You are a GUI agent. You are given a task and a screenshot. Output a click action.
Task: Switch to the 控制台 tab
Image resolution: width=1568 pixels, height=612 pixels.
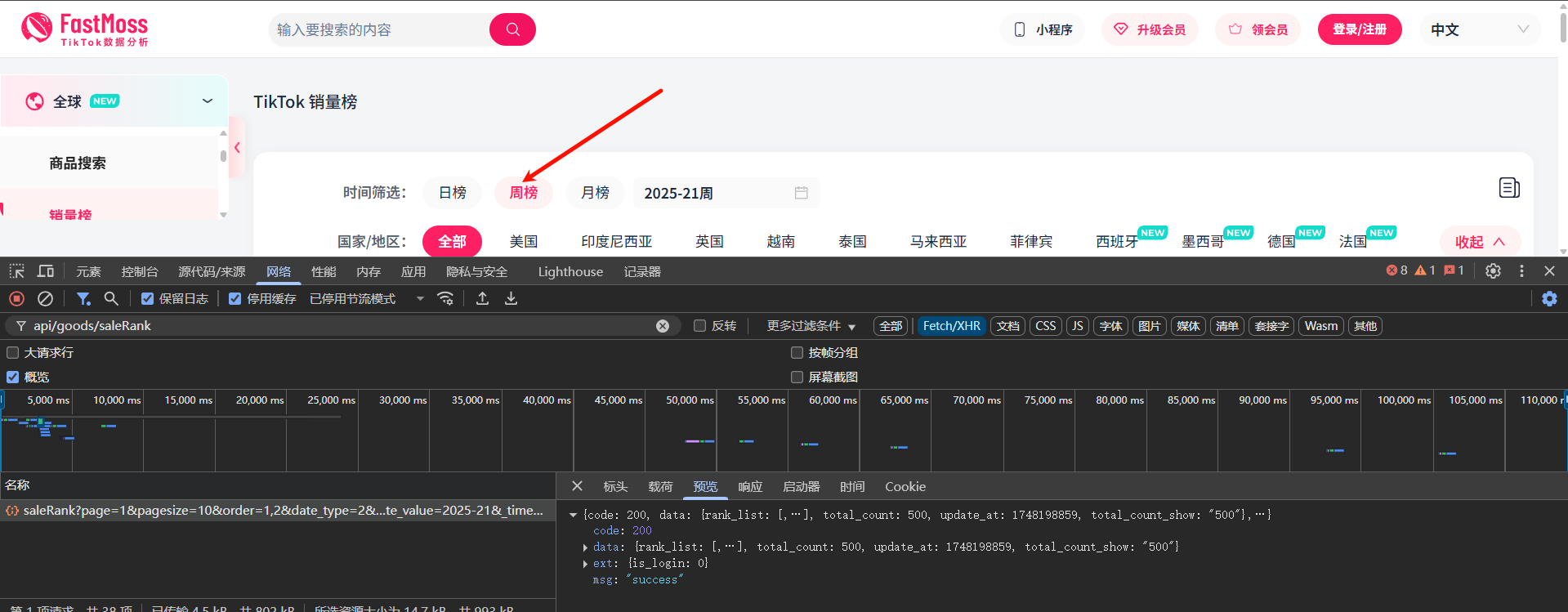pyautogui.click(x=139, y=272)
